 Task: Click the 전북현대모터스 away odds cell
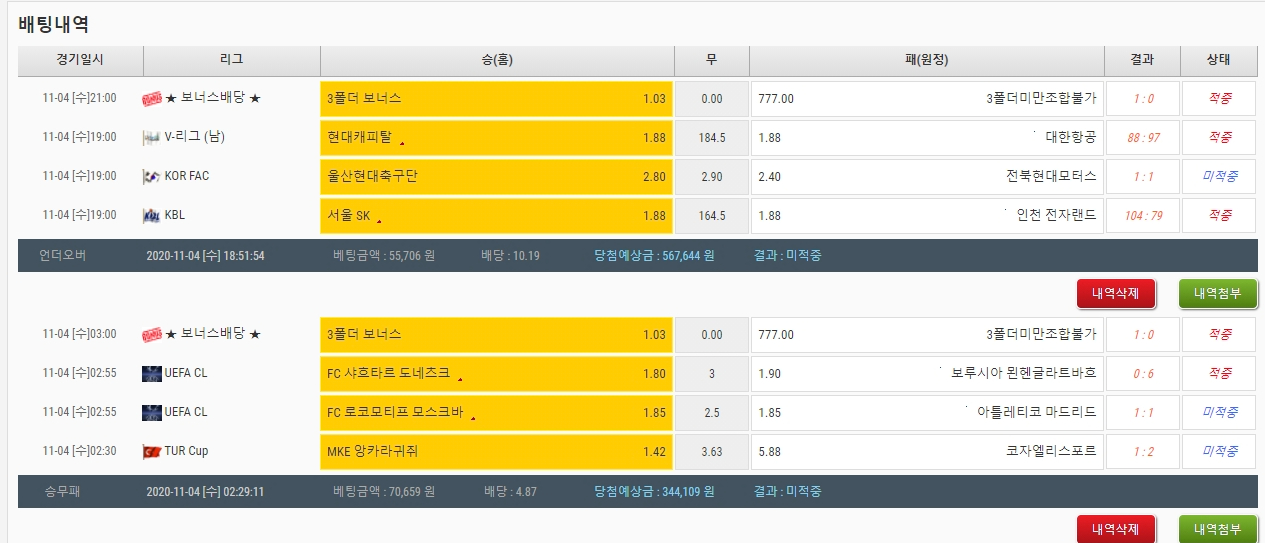click(927, 177)
